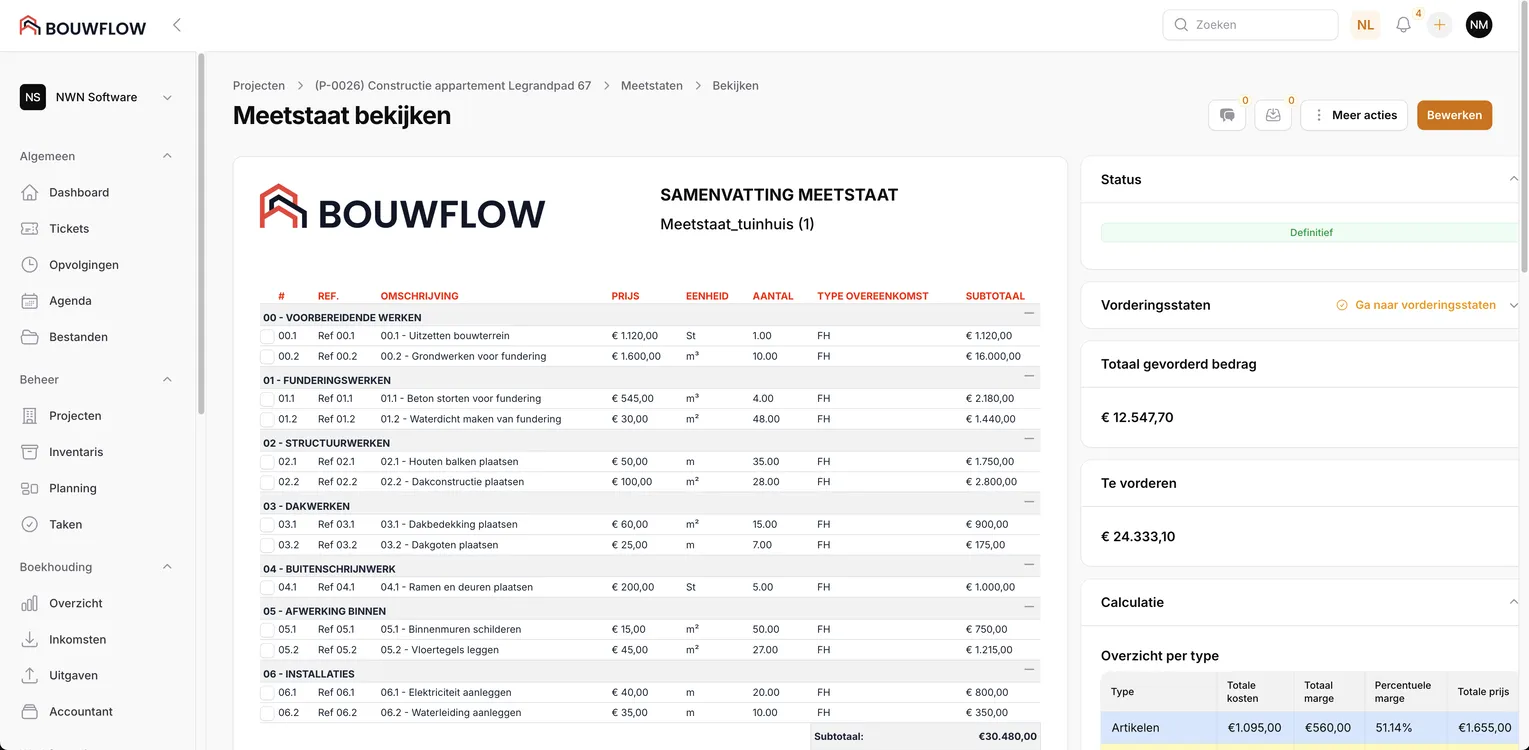The height and width of the screenshot is (750, 1529).
Task: Collapse the 01 - Funderingswerken group
Action: coord(1028,376)
